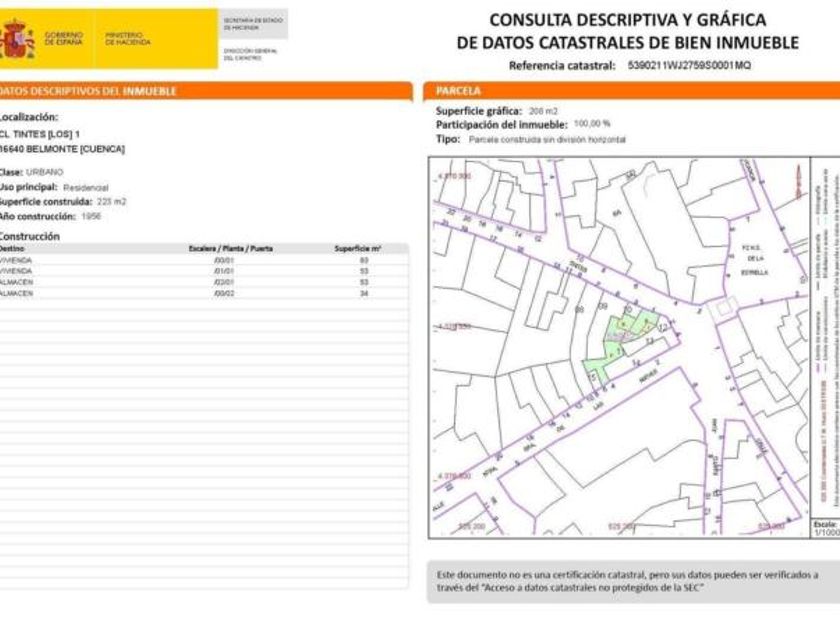840x630 pixels.
Task: Click the '/00/01' floor code cell
Action: click(224, 260)
